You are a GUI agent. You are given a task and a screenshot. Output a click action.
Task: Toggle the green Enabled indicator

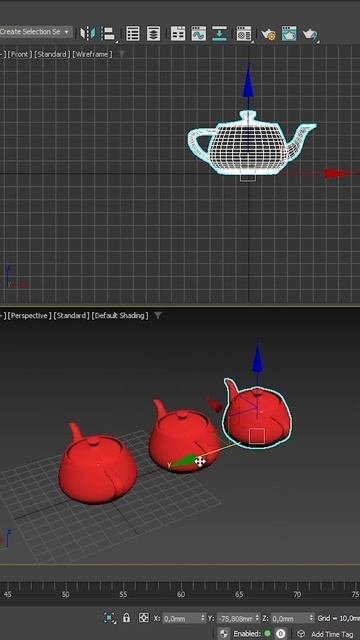pos(267,633)
